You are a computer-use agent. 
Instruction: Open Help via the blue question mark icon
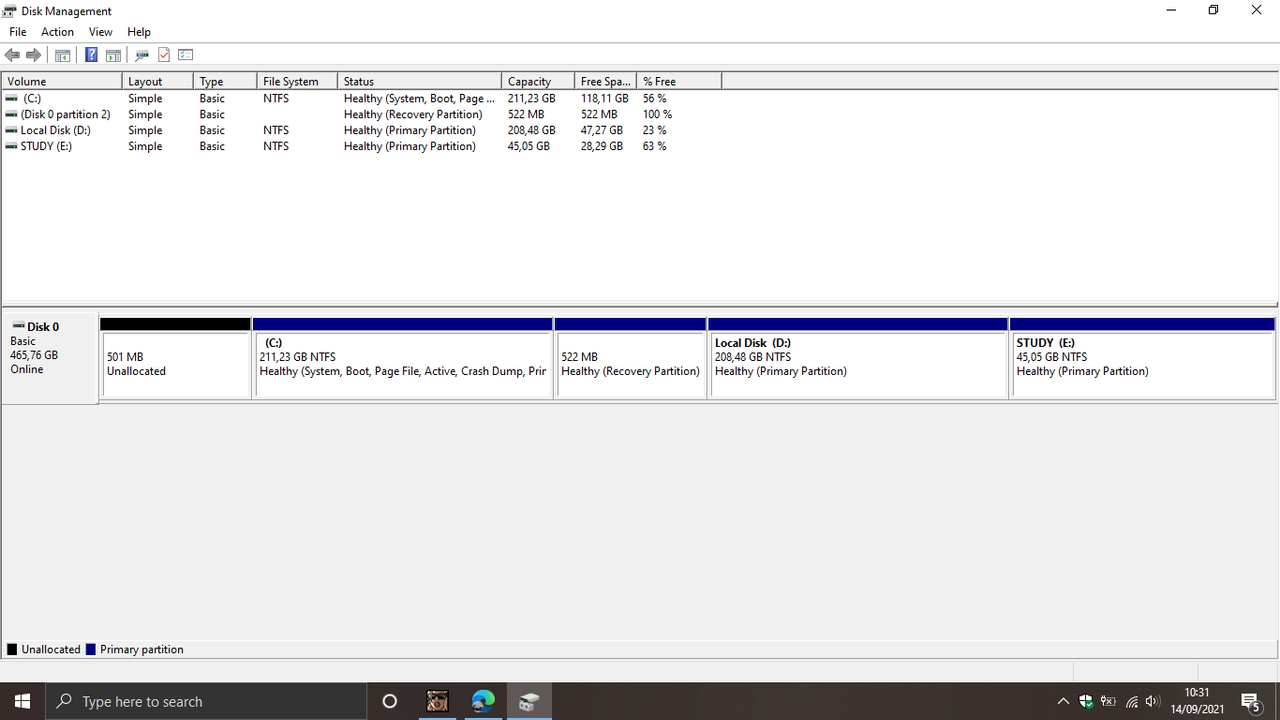[91, 55]
